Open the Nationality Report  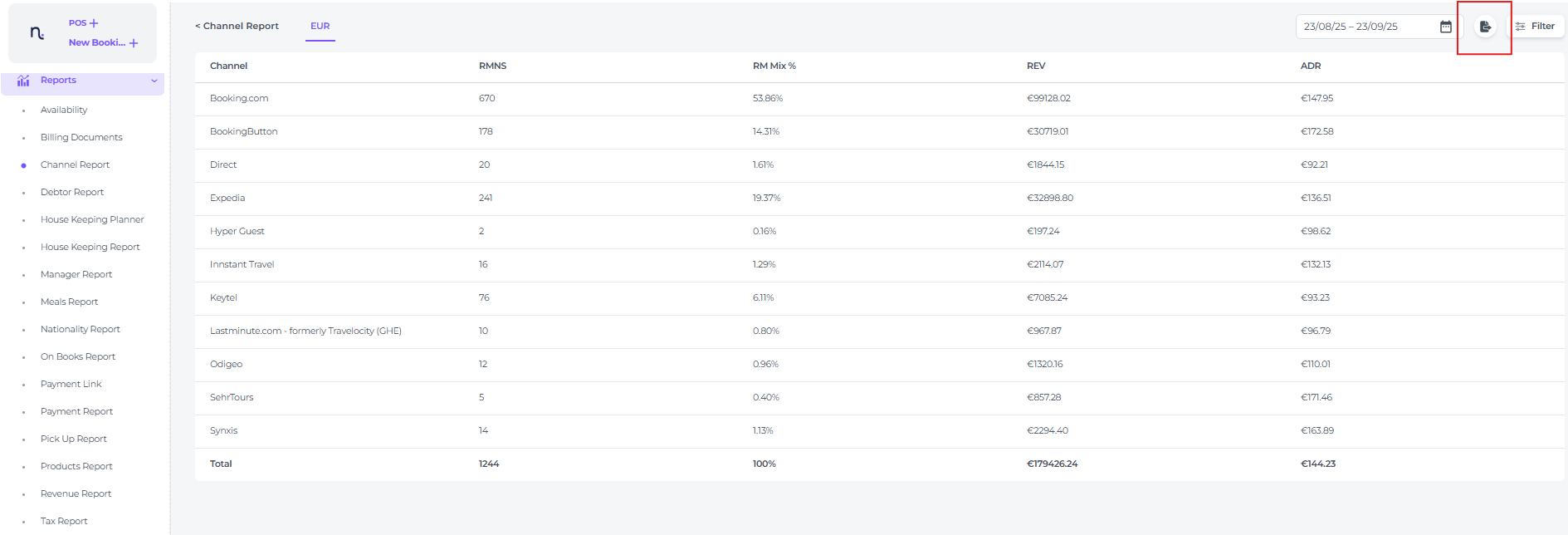(x=81, y=329)
